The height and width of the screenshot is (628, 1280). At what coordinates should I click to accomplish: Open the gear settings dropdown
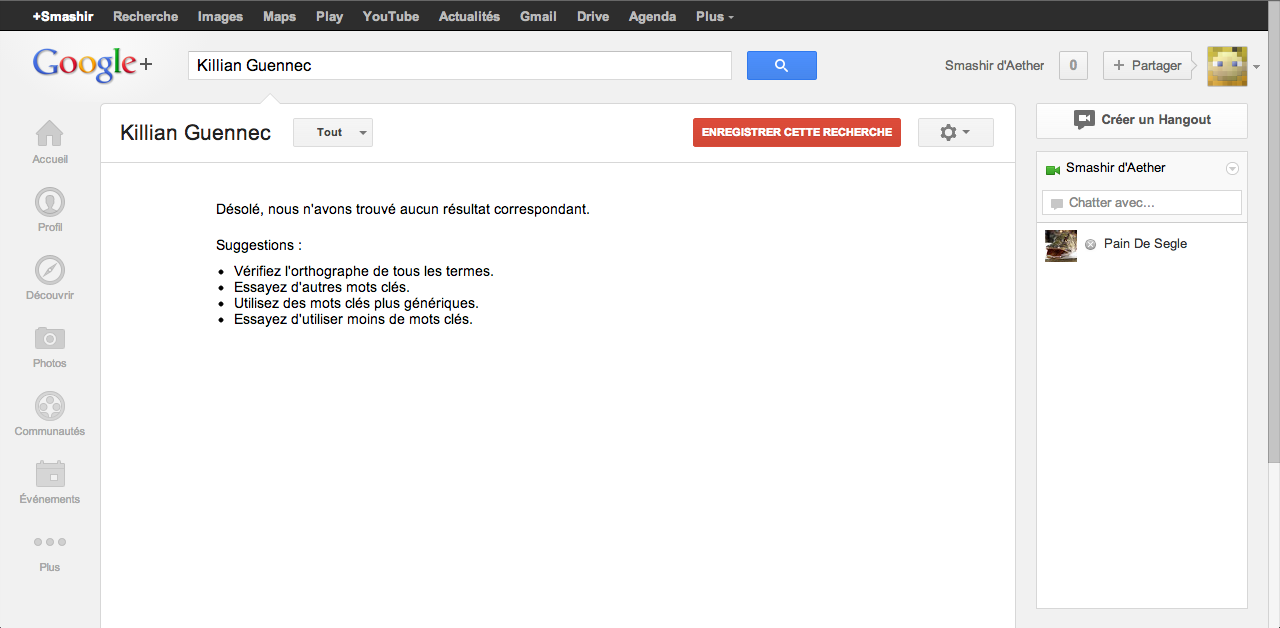pos(955,132)
